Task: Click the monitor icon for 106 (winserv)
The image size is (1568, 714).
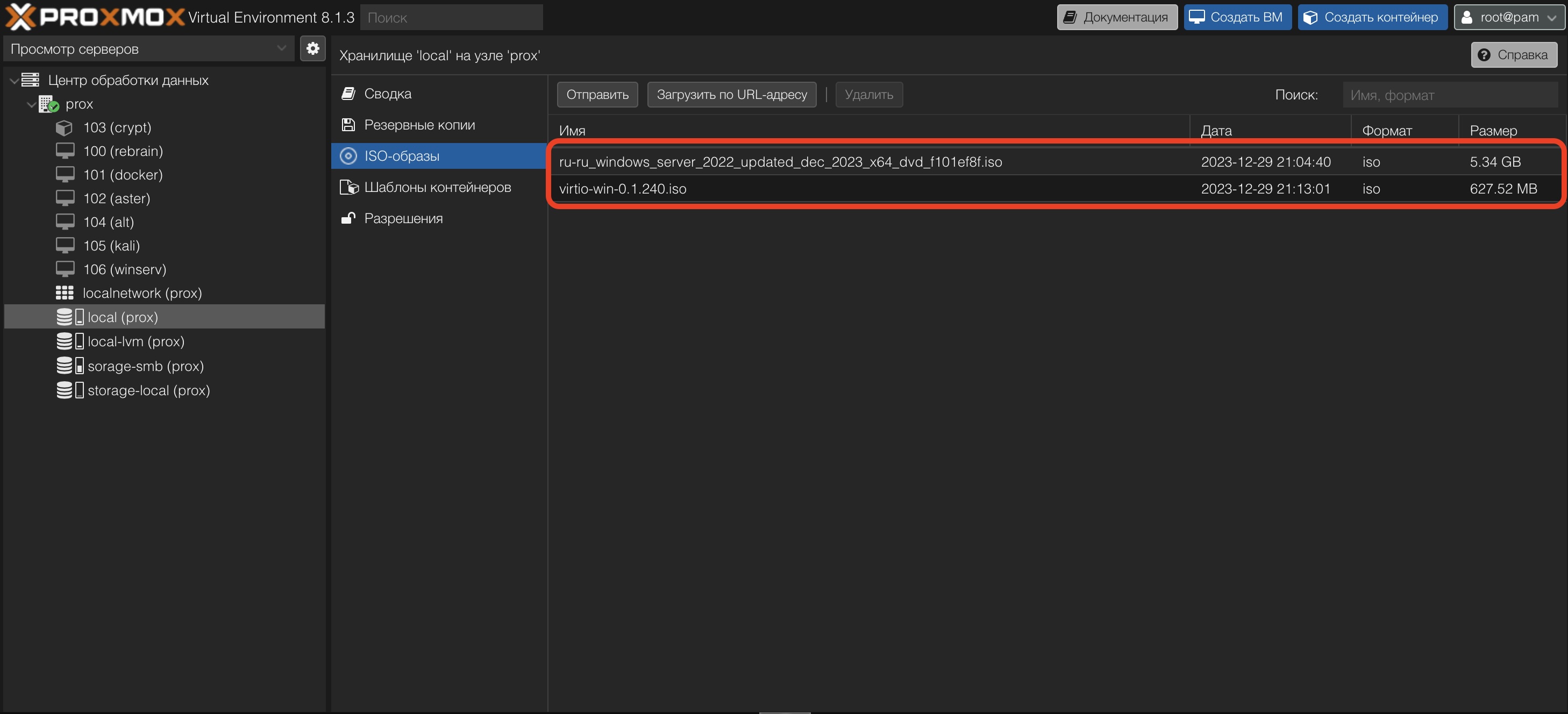Action: [65, 269]
